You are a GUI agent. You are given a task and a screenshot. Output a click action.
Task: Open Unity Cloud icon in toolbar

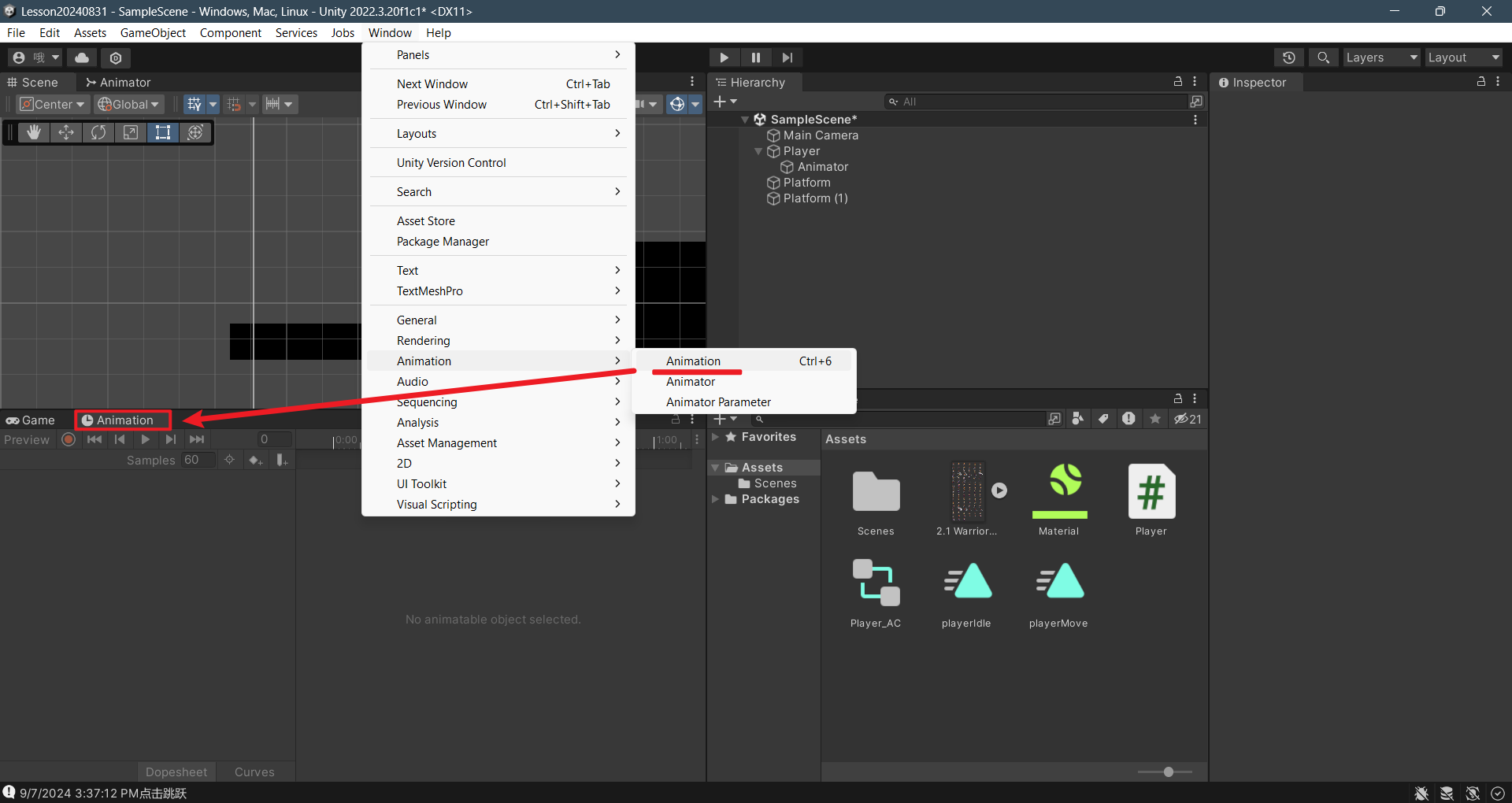pos(82,57)
